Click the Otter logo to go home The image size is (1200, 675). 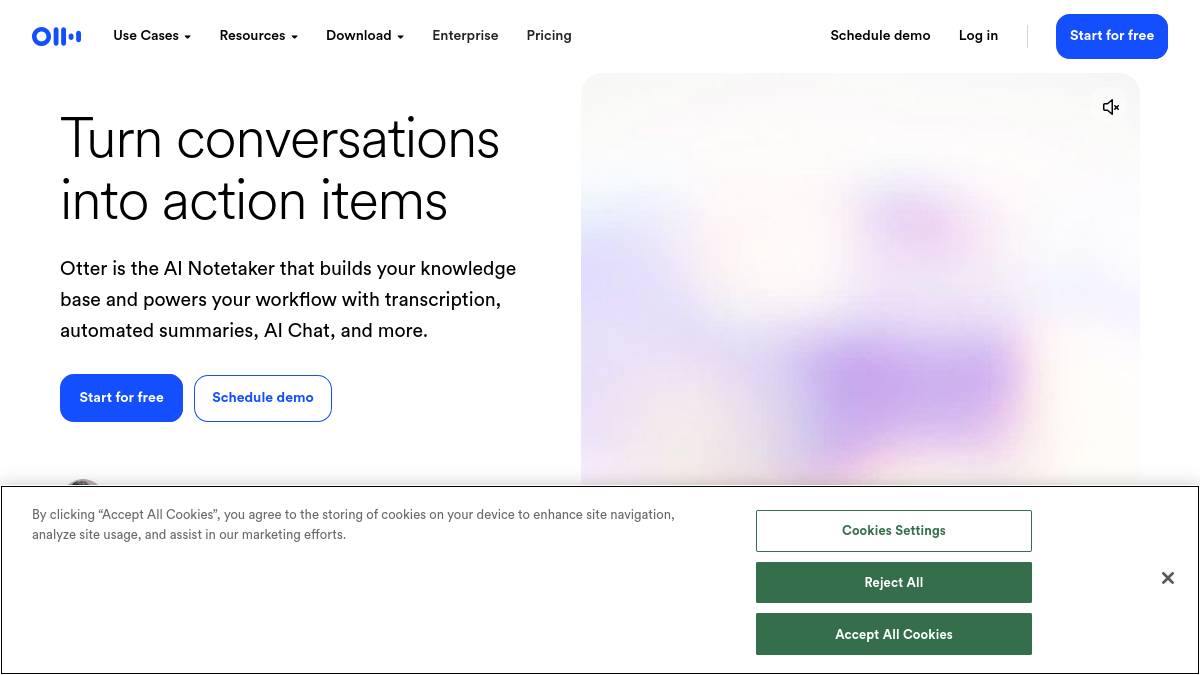click(x=56, y=36)
